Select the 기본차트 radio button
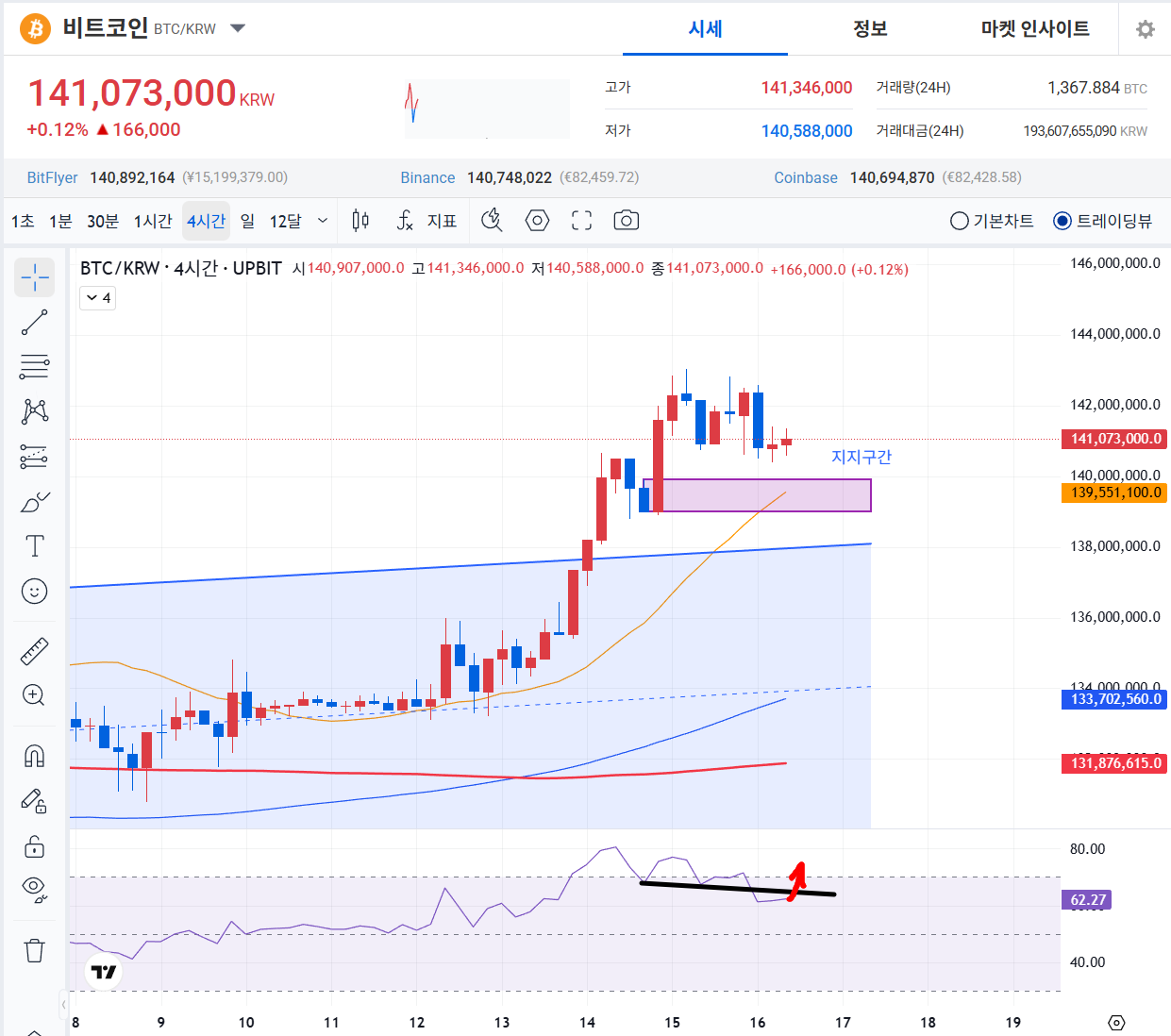Image resolution: width=1171 pixels, height=1036 pixels. pyautogui.click(x=960, y=221)
